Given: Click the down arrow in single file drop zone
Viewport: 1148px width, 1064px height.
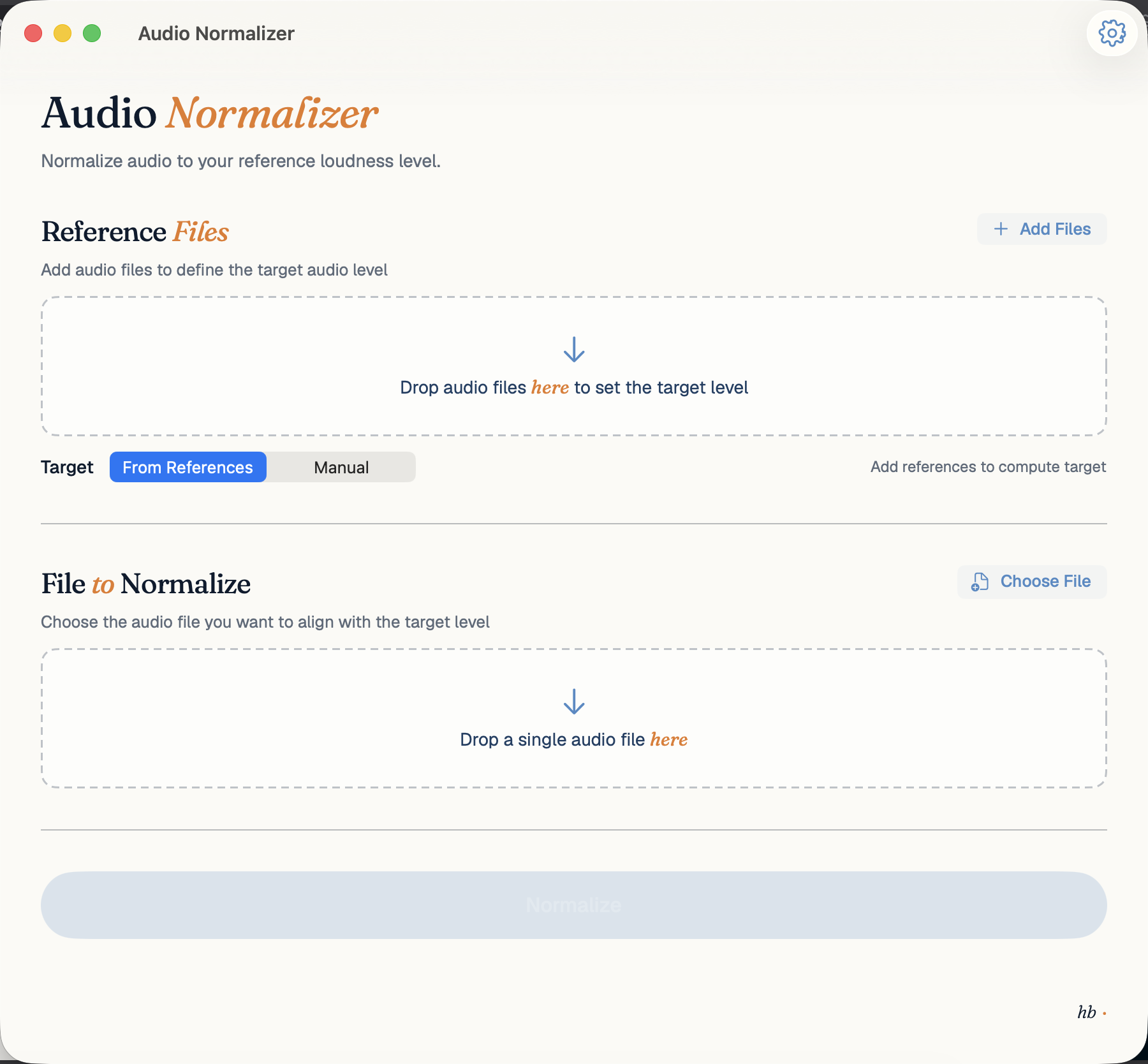Looking at the screenshot, I should tap(574, 702).
